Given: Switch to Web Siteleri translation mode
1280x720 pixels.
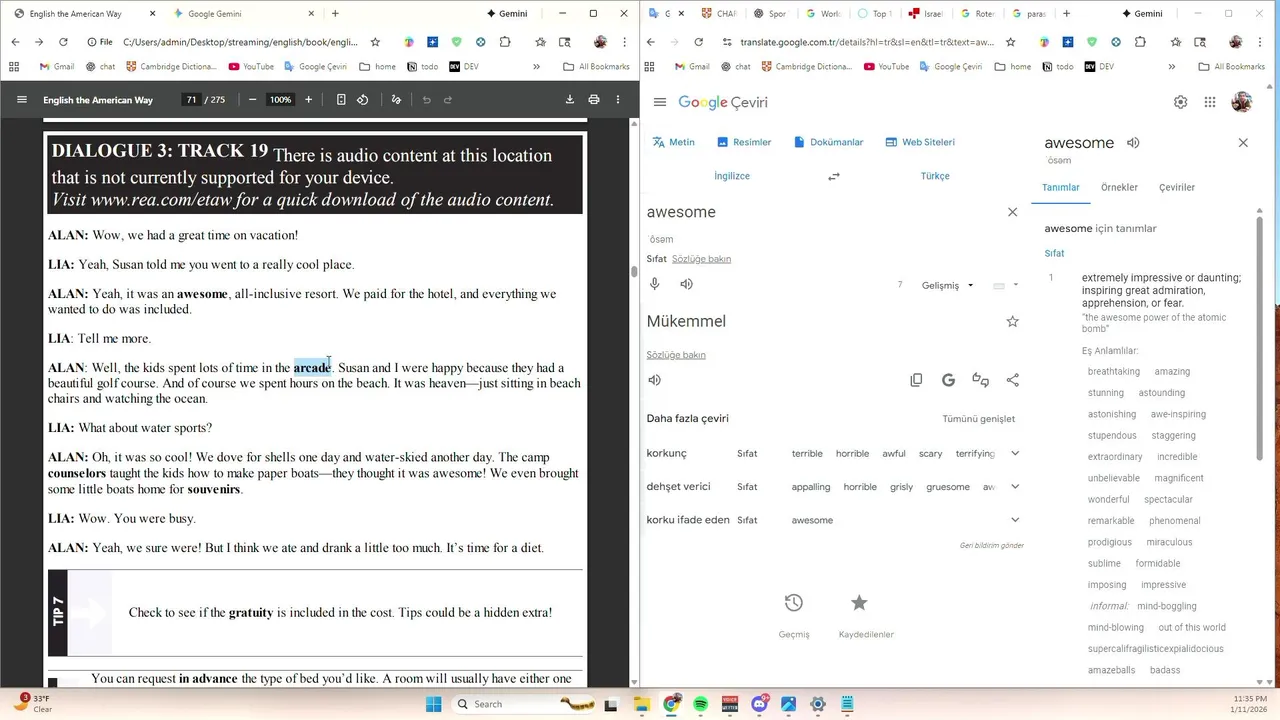Looking at the screenshot, I should click(x=920, y=142).
